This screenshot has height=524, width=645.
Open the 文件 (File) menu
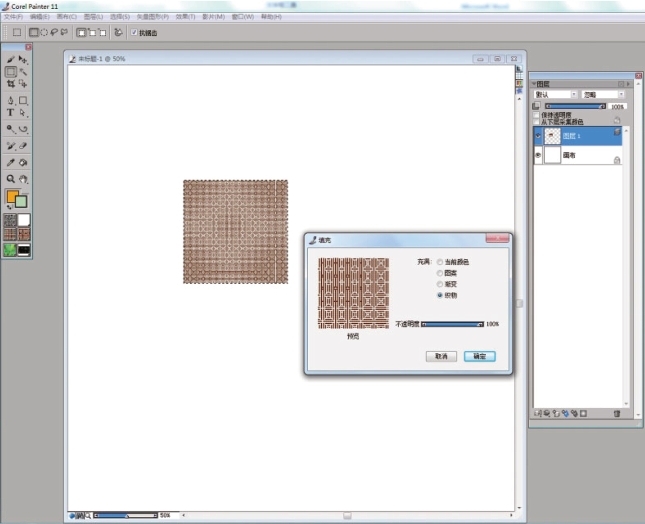tap(13, 17)
